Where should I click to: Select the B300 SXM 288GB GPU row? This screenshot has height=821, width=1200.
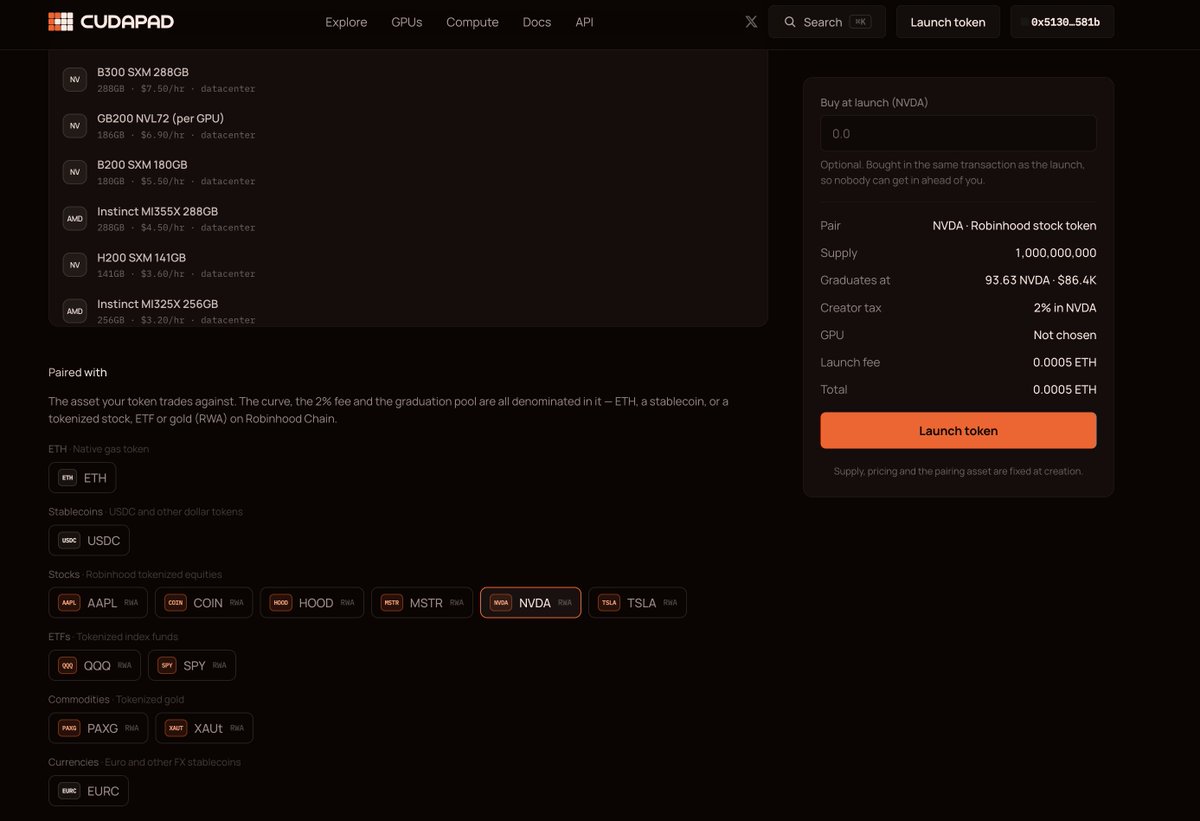[408, 80]
